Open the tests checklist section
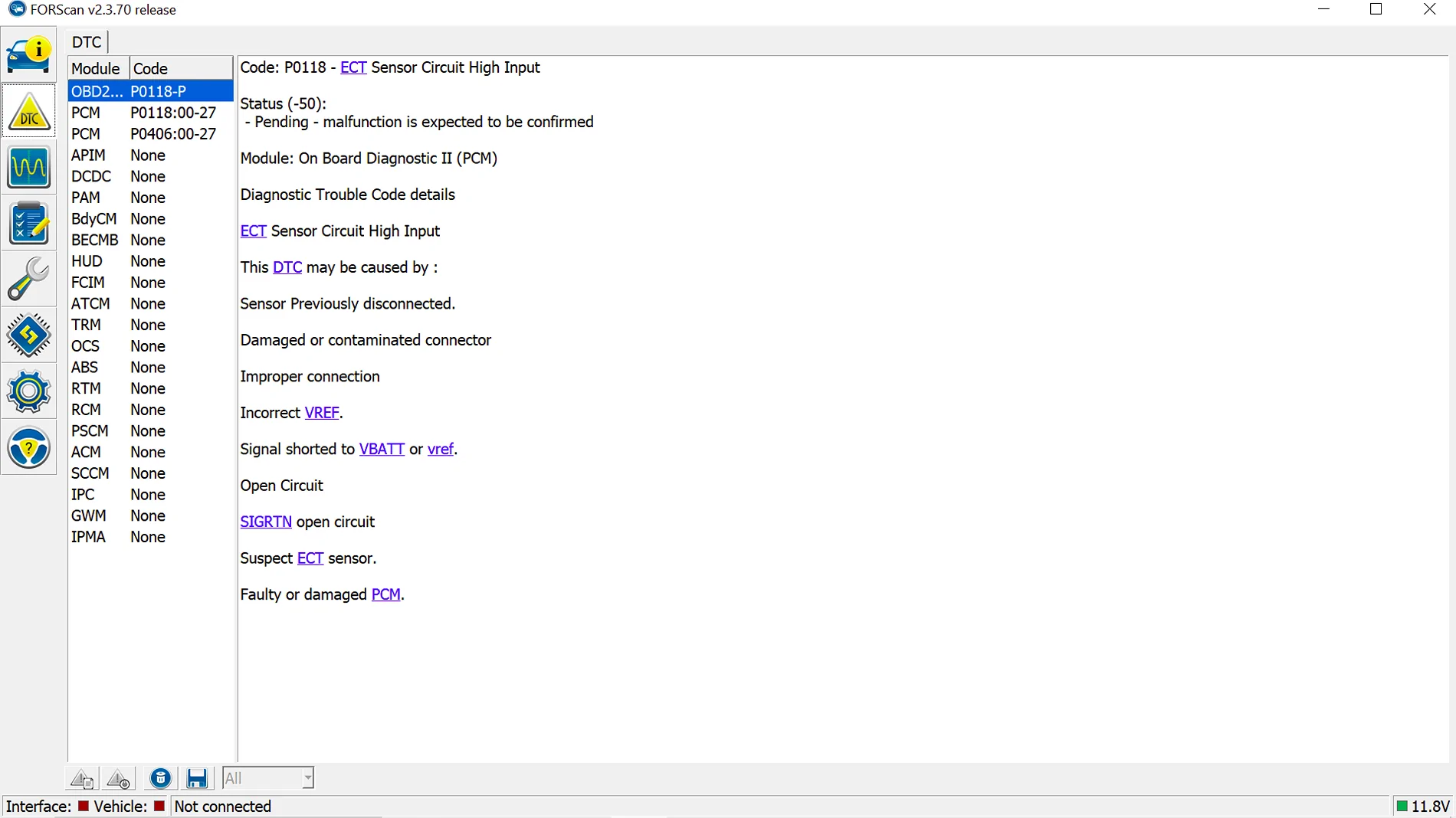This screenshot has width=1456, height=818. pos(29,223)
